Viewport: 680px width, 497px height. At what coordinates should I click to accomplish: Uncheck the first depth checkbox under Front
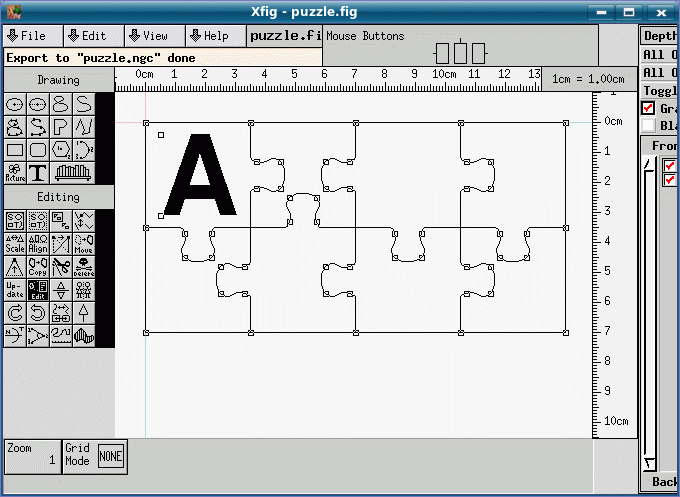coord(670,165)
